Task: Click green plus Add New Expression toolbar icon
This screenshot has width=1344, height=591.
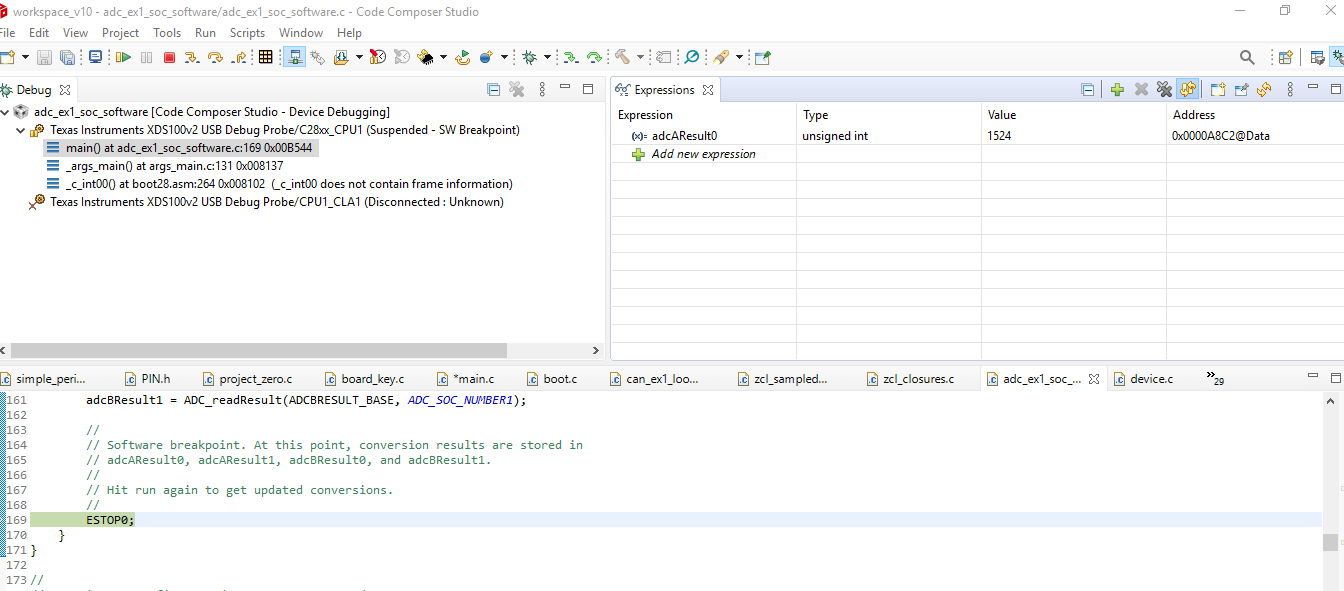Action: click(1117, 90)
